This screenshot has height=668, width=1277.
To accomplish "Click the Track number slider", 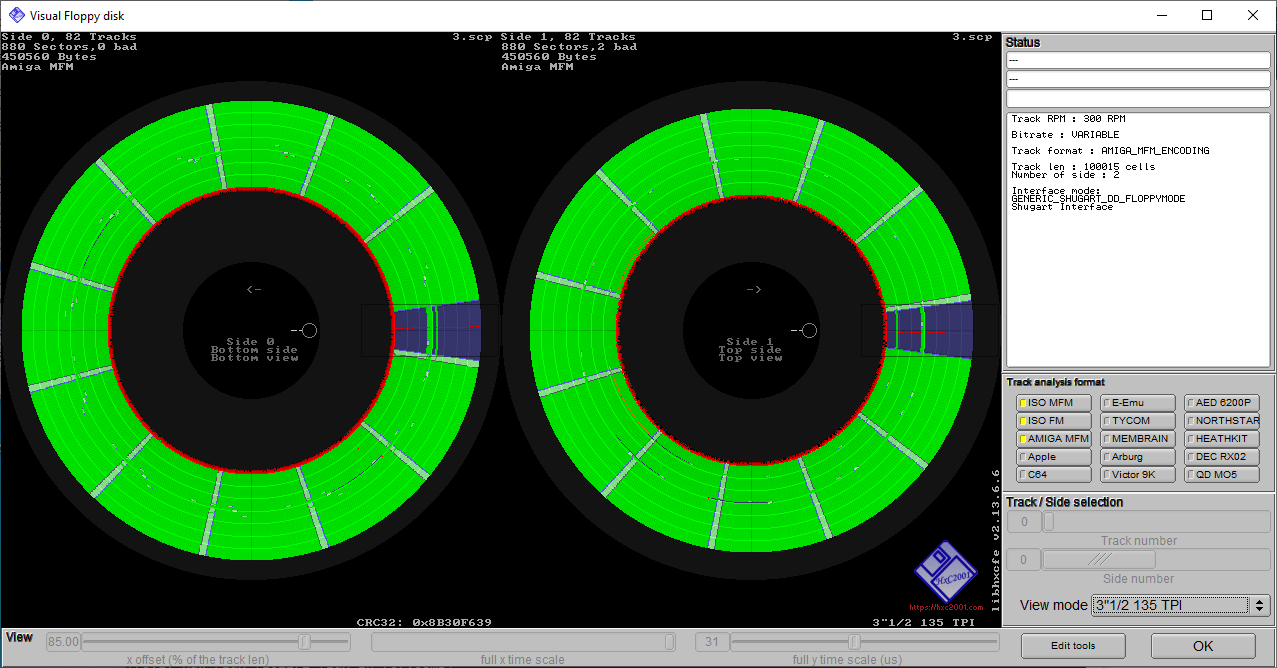I will click(1157, 522).
